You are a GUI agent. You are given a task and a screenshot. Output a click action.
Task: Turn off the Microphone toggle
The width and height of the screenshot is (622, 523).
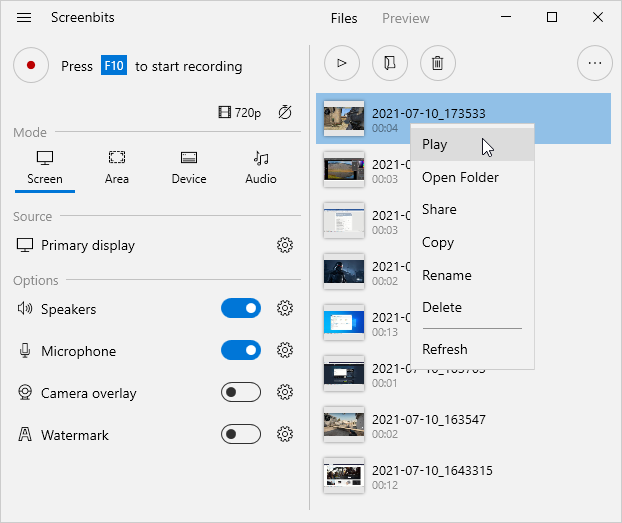(241, 350)
